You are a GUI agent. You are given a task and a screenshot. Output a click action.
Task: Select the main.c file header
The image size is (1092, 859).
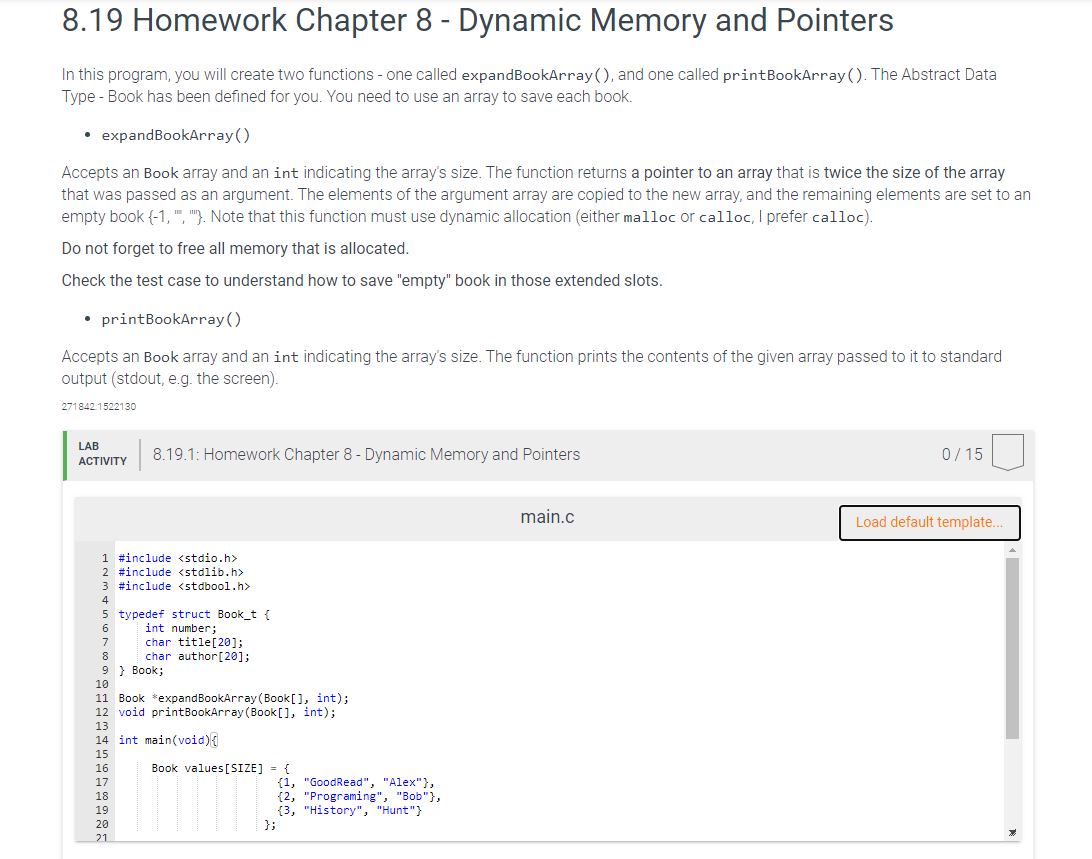(x=547, y=517)
